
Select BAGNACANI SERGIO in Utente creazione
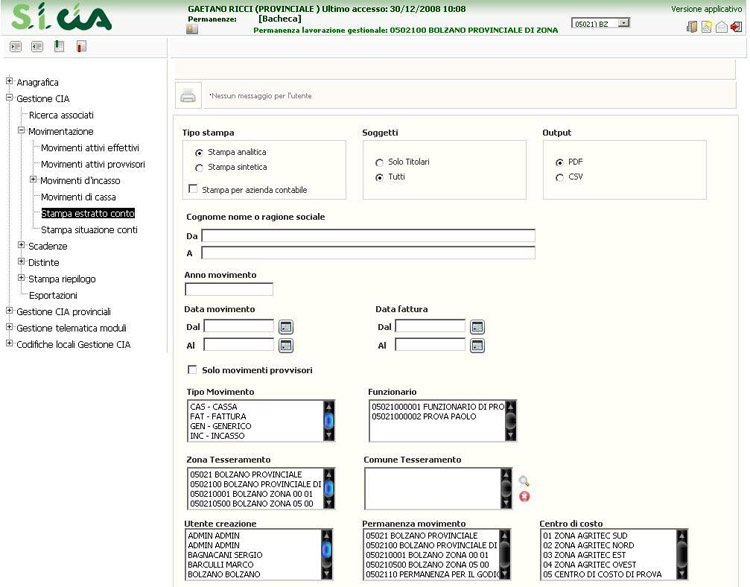click(x=225, y=555)
